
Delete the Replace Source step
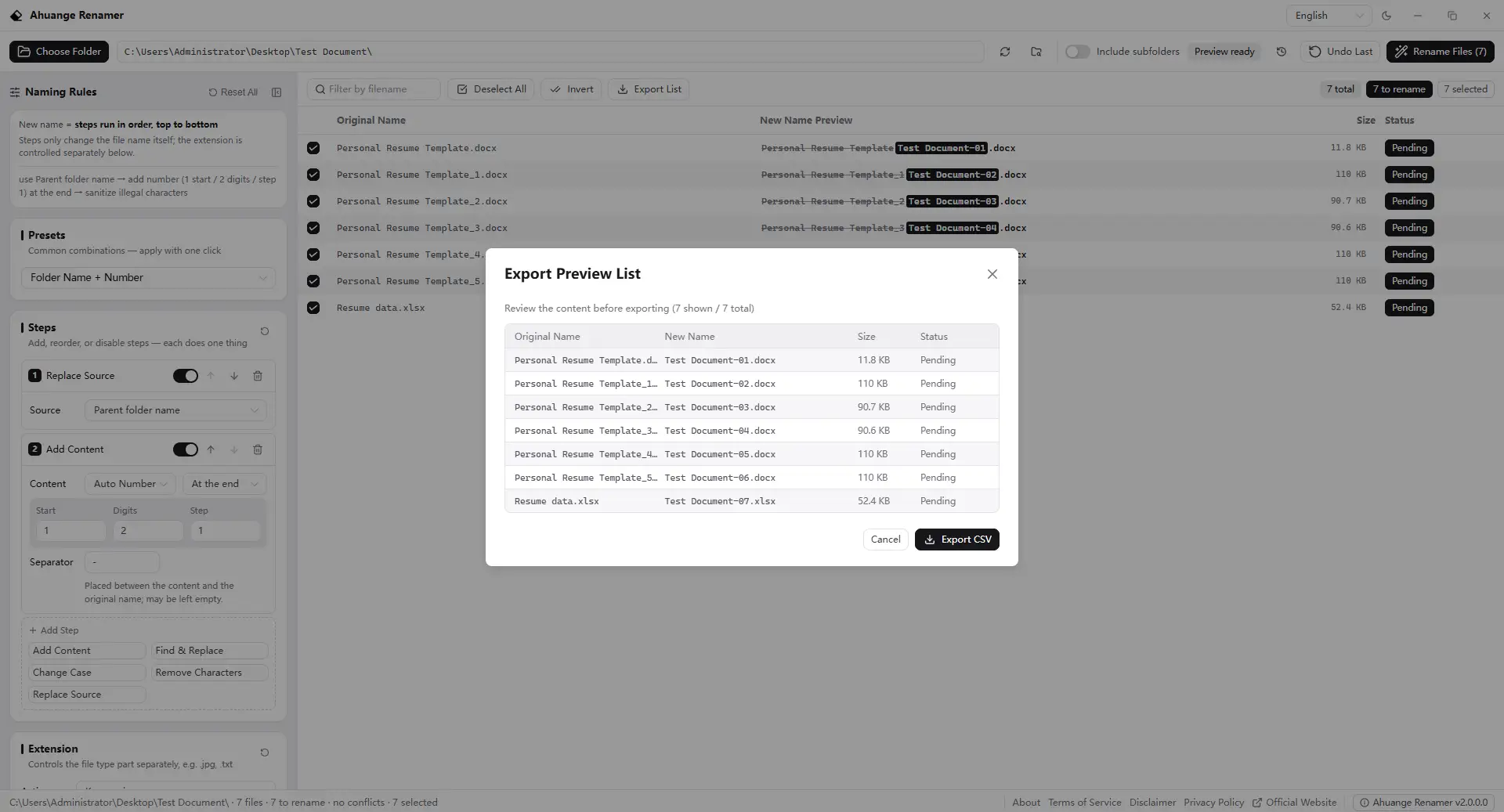click(x=258, y=376)
